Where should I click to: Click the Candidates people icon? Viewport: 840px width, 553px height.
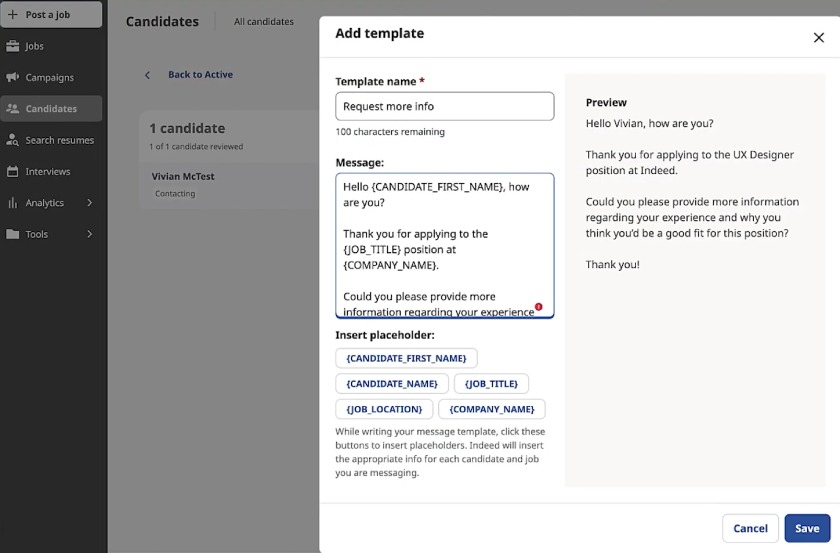(x=13, y=108)
